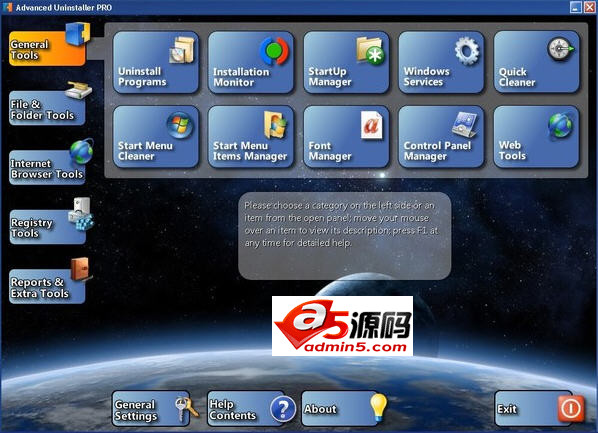Click the Quick Cleaner compass icon
The width and height of the screenshot is (598, 433).
tap(561, 49)
